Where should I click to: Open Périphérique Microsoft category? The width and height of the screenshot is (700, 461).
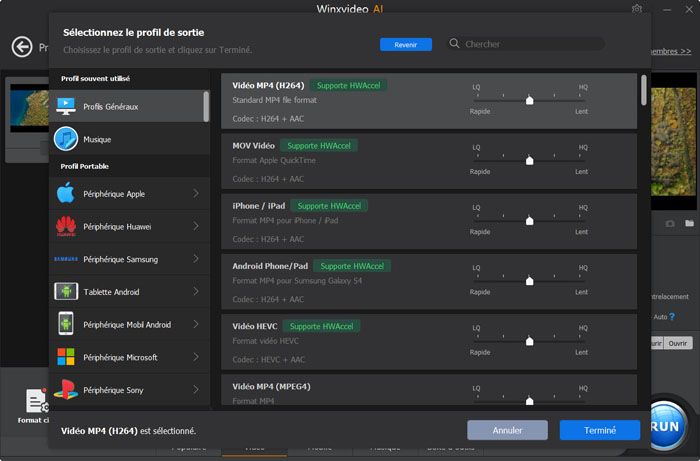click(x=129, y=357)
